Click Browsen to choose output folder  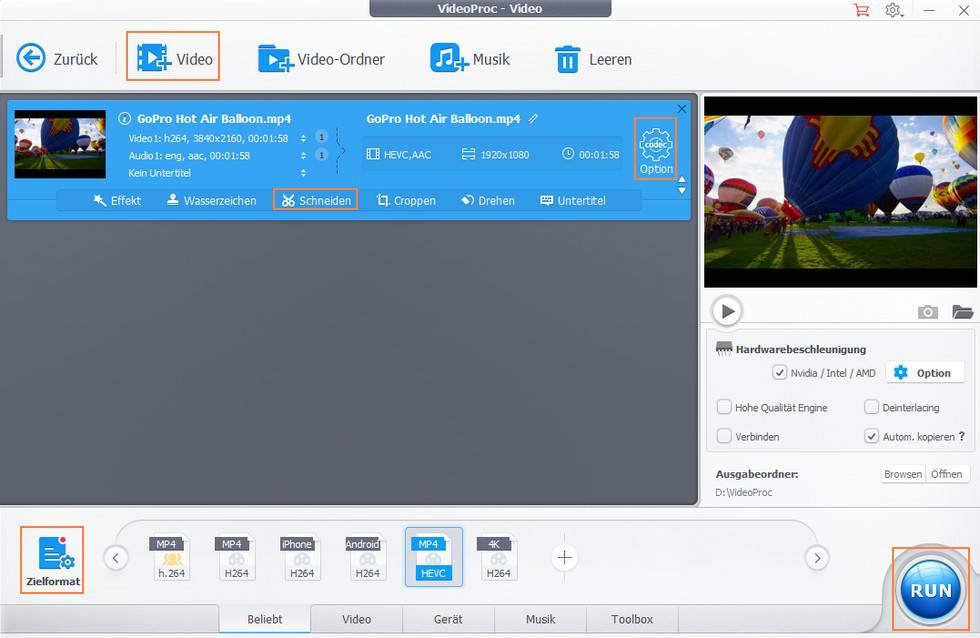902,474
